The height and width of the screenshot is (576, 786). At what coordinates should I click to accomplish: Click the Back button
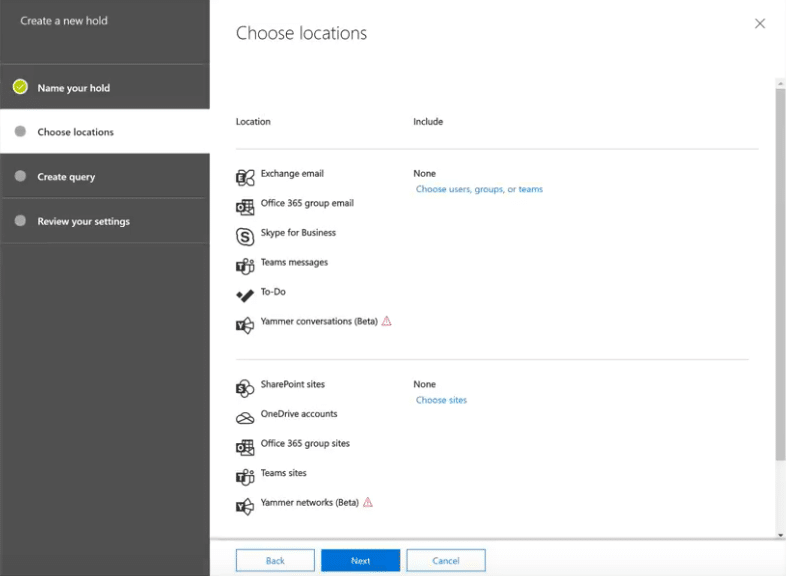[x=275, y=560]
